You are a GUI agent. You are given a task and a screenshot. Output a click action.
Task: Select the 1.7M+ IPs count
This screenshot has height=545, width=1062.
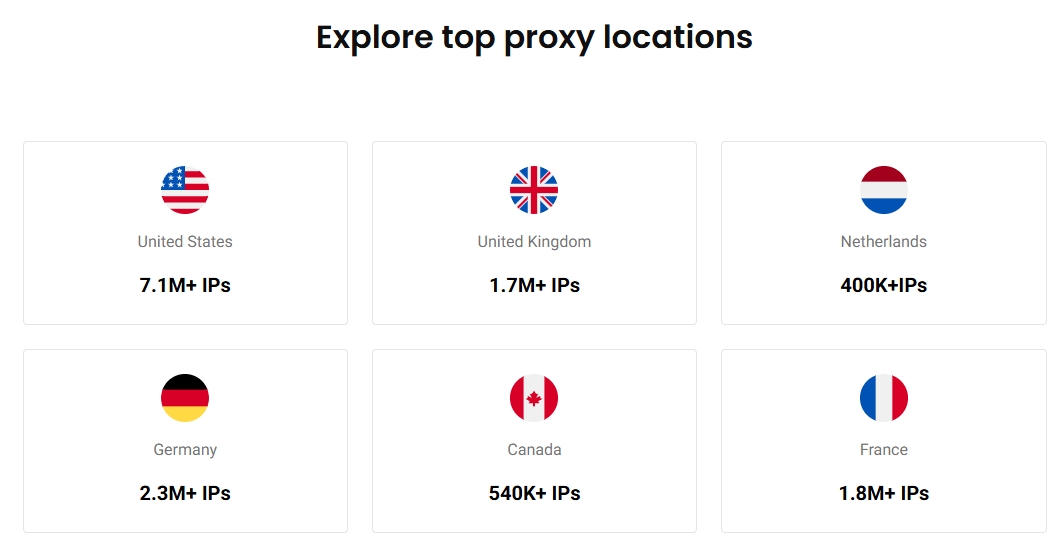point(534,285)
